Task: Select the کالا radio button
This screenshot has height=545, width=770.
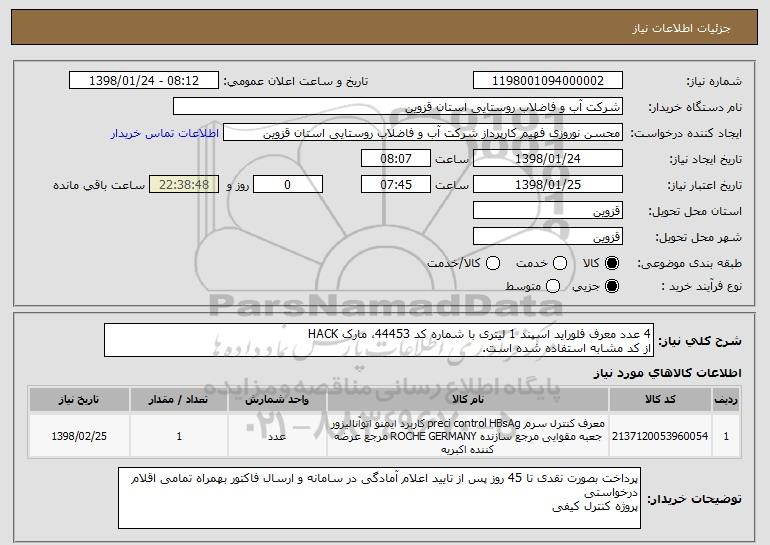Action: point(612,263)
